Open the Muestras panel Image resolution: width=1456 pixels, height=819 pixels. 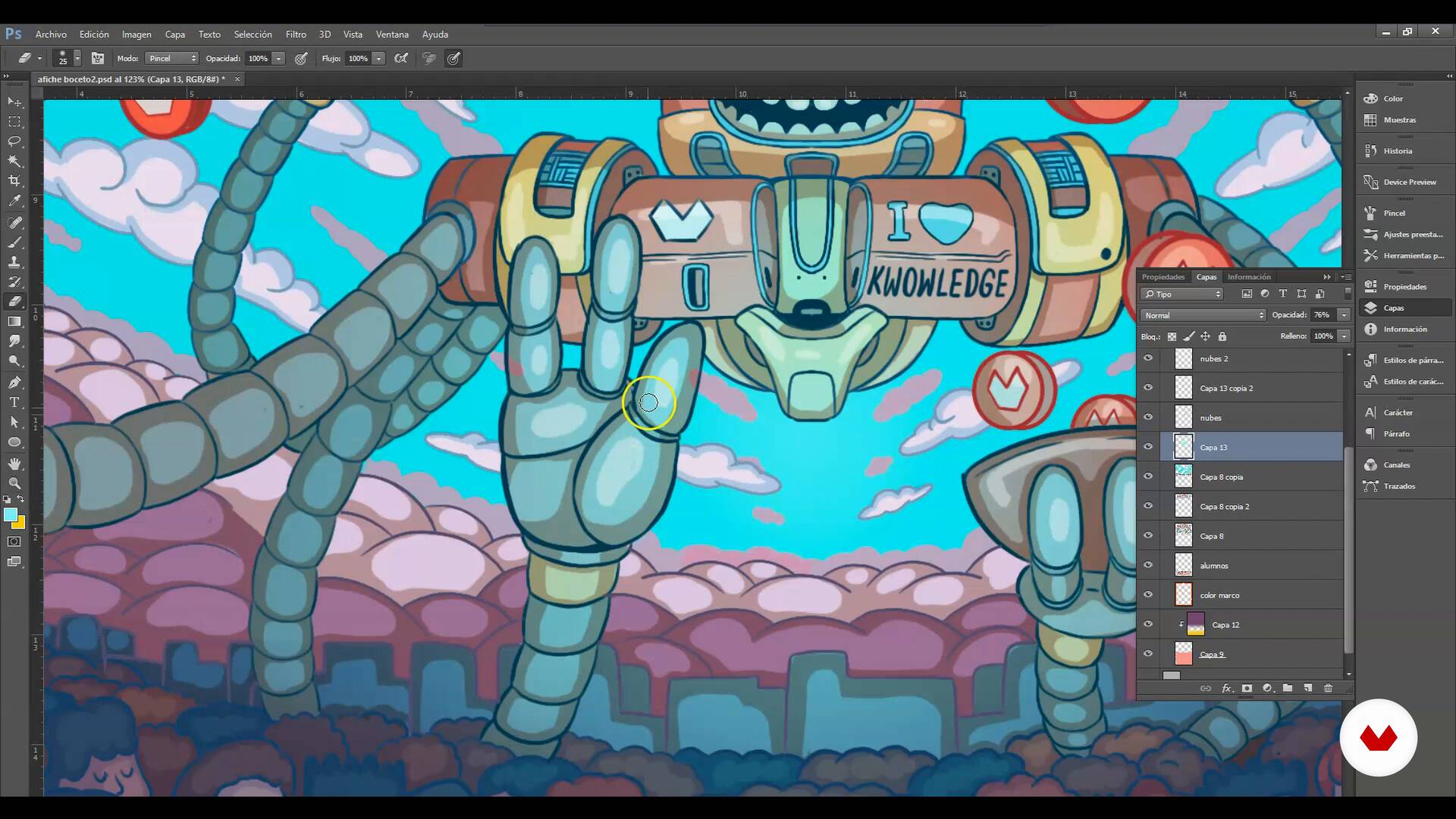coord(1398,120)
